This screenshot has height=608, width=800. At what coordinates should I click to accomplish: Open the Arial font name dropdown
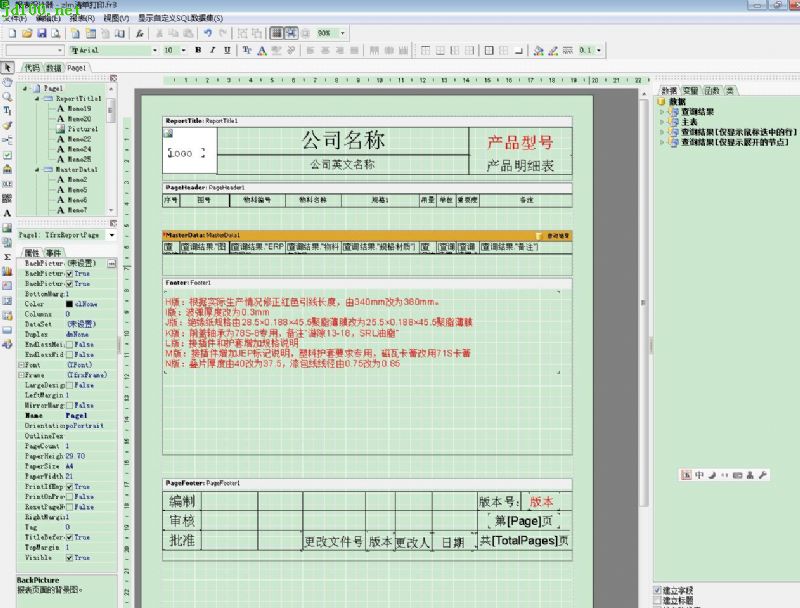(x=155, y=50)
